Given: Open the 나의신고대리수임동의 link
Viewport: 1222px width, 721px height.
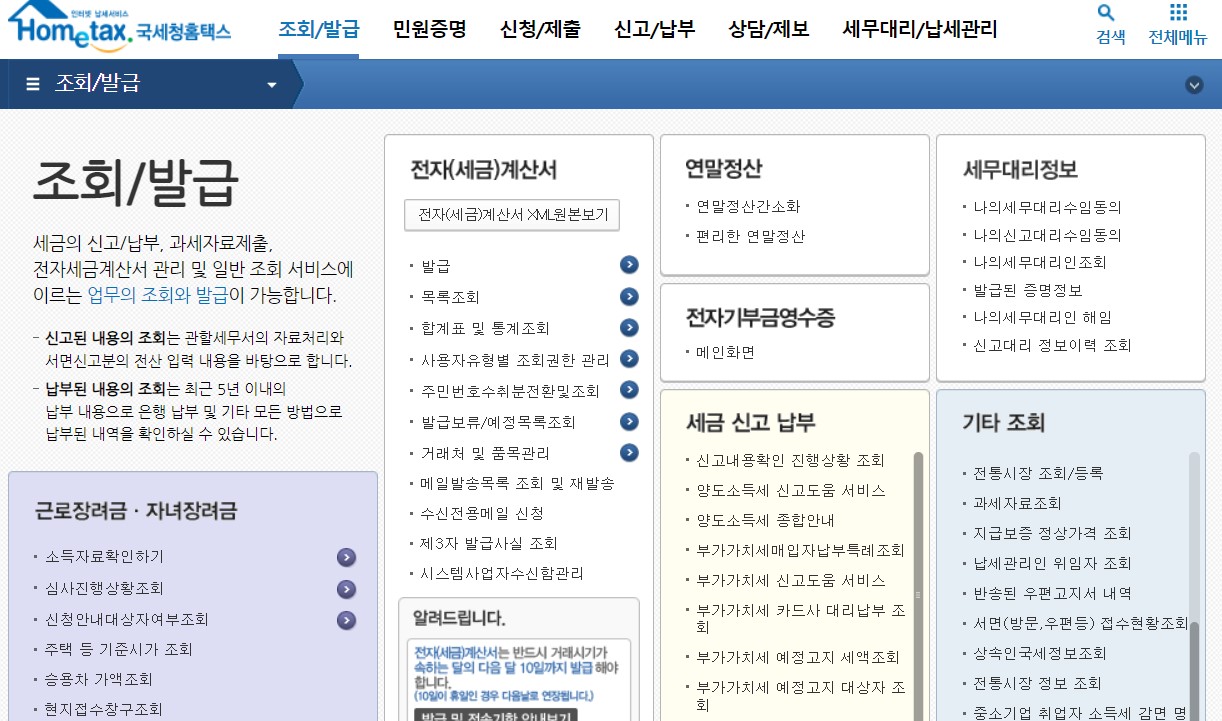Looking at the screenshot, I should pyautogui.click(x=1048, y=235).
